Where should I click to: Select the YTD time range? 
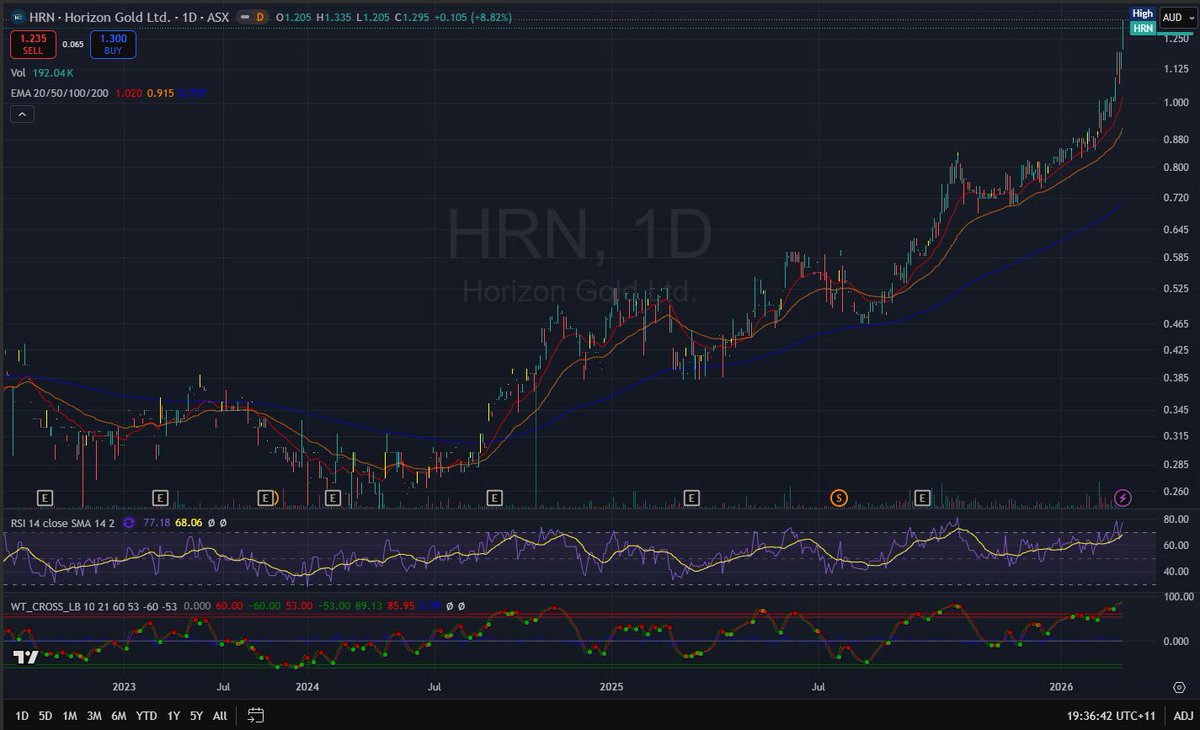[x=146, y=715]
